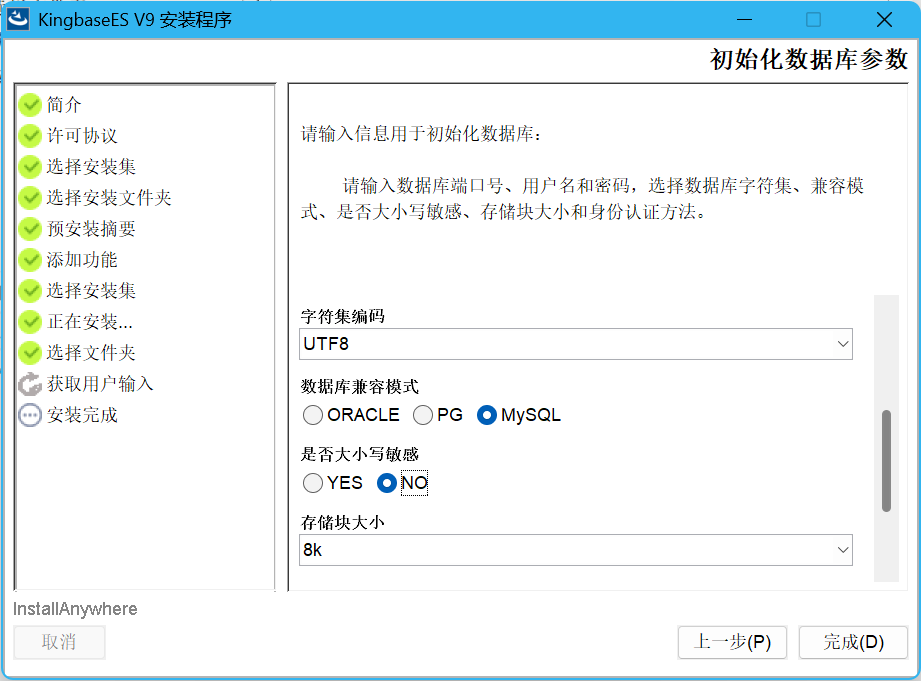921x681 pixels.
Task: Open the 存储块大小 8k dropdown
Action: coord(576,550)
